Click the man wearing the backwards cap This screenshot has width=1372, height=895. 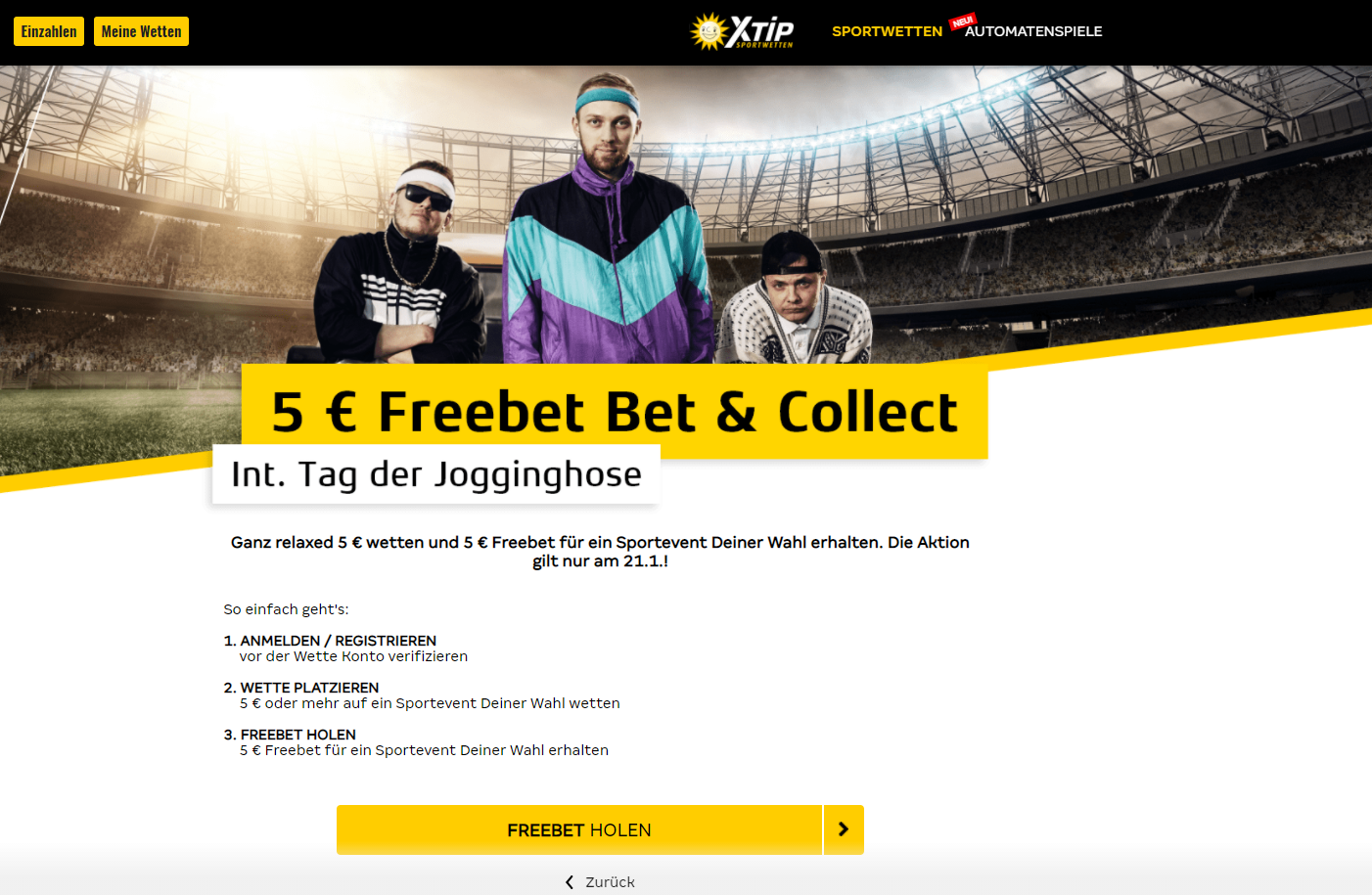(795, 298)
